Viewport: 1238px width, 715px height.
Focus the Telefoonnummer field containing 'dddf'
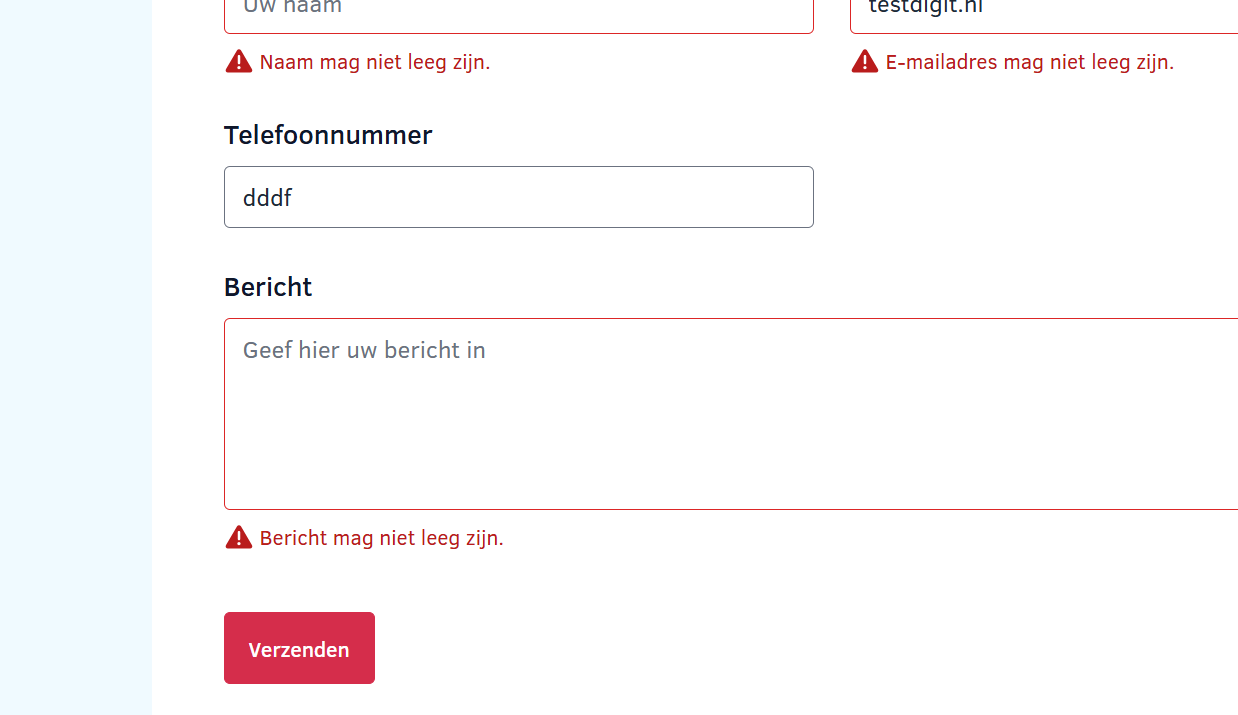pyautogui.click(x=518, y=197)
